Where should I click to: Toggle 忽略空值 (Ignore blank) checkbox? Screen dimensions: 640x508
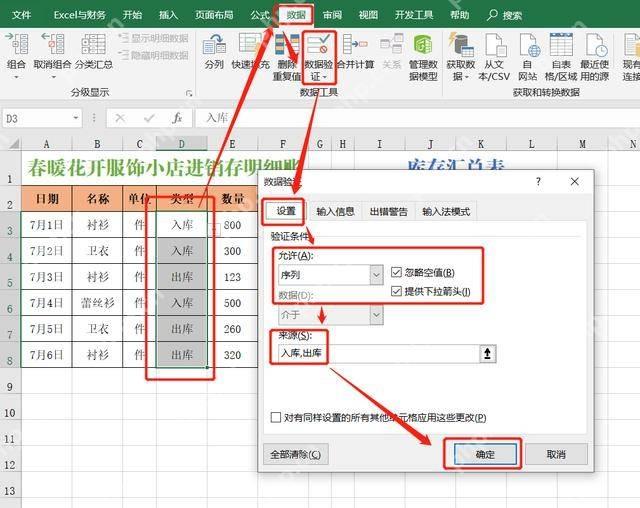(396, 272)
